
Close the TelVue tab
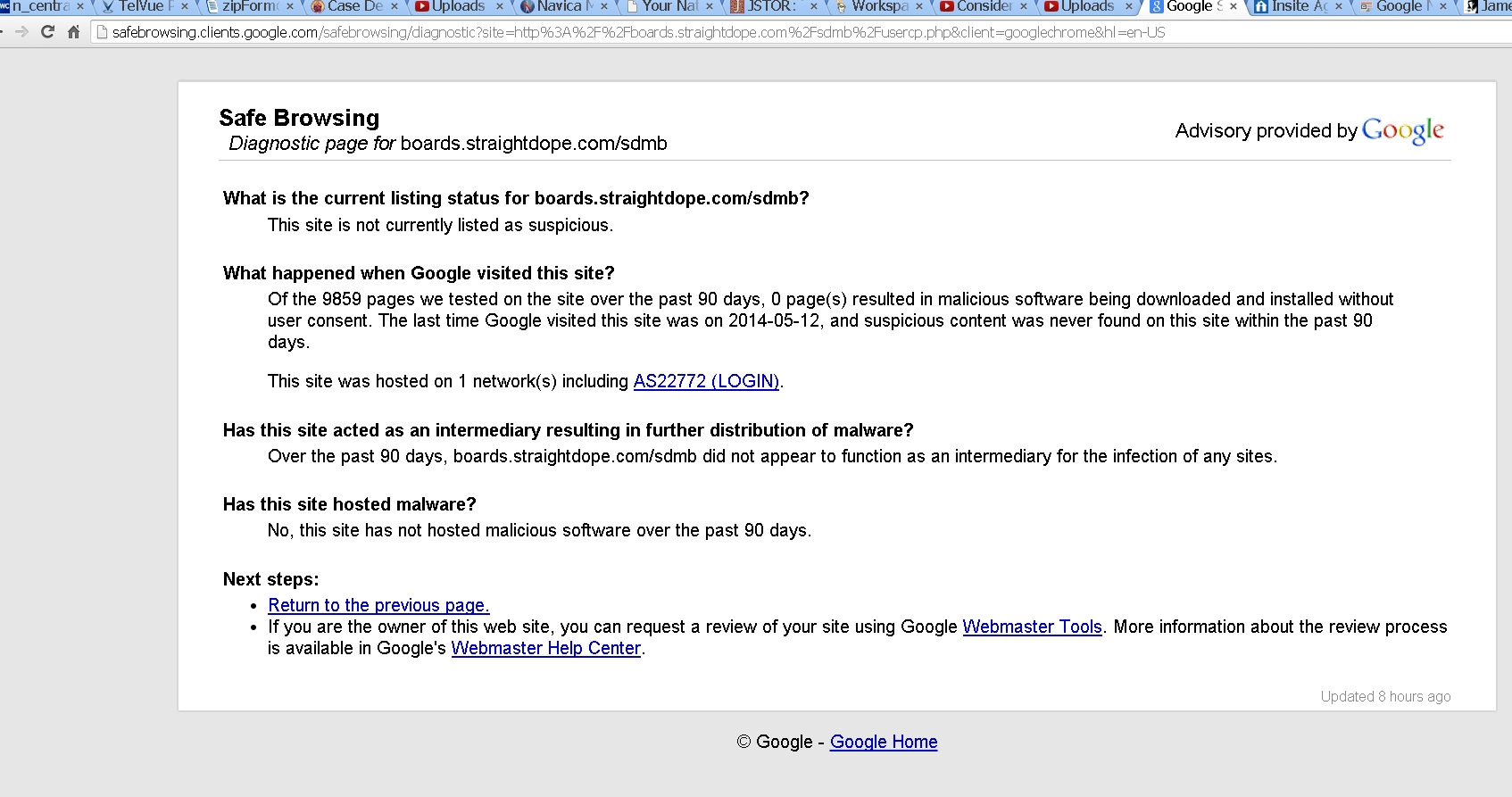point(185,6)
